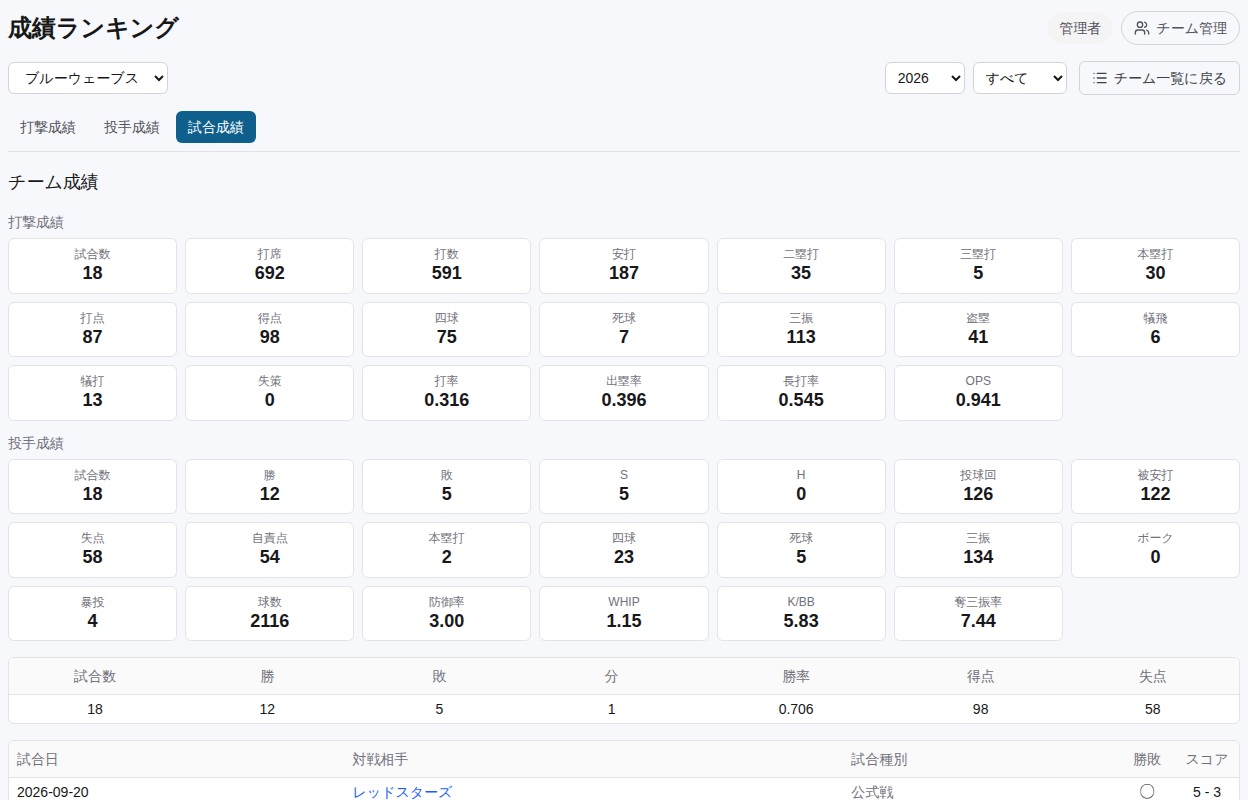Viewport: 1248px width, 800px height.
Task: Click the list icon on チーム一覧に戻る button
Action: (1100, 78)
